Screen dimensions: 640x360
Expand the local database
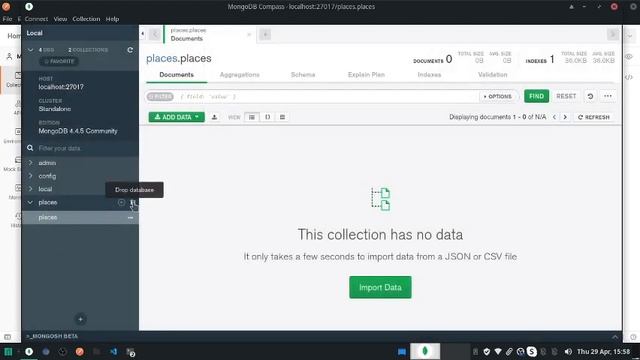[31, 189]
